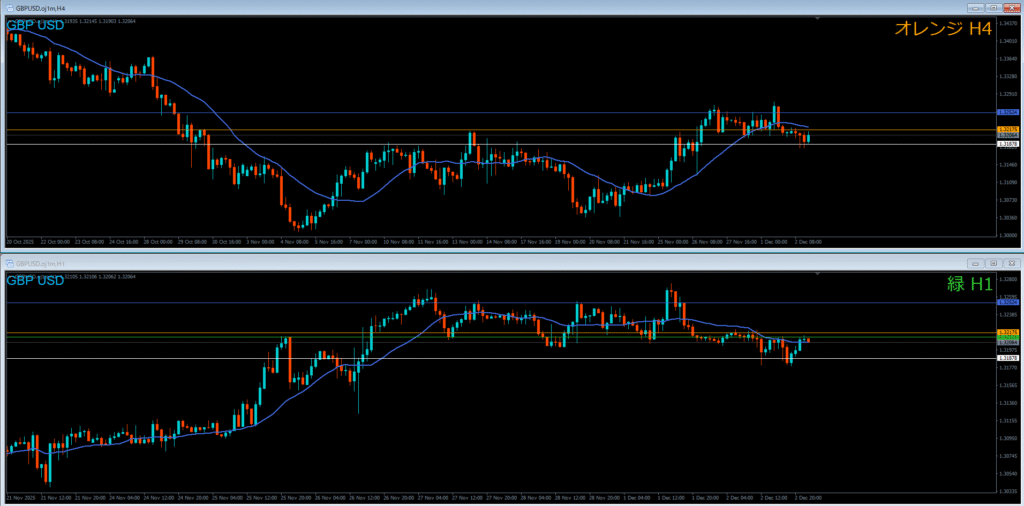The height and width of the screenshot is (506, 1024).
Task: Close the GBPUSD H1 chart window
Action: pyautogui.click(x=1011, y=263)
